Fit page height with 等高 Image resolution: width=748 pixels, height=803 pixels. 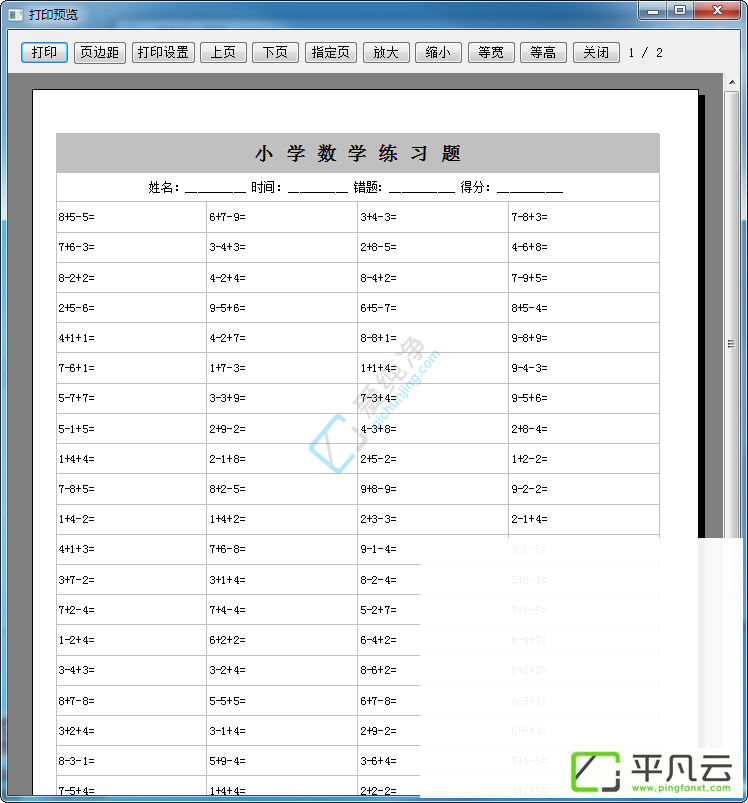543,52
